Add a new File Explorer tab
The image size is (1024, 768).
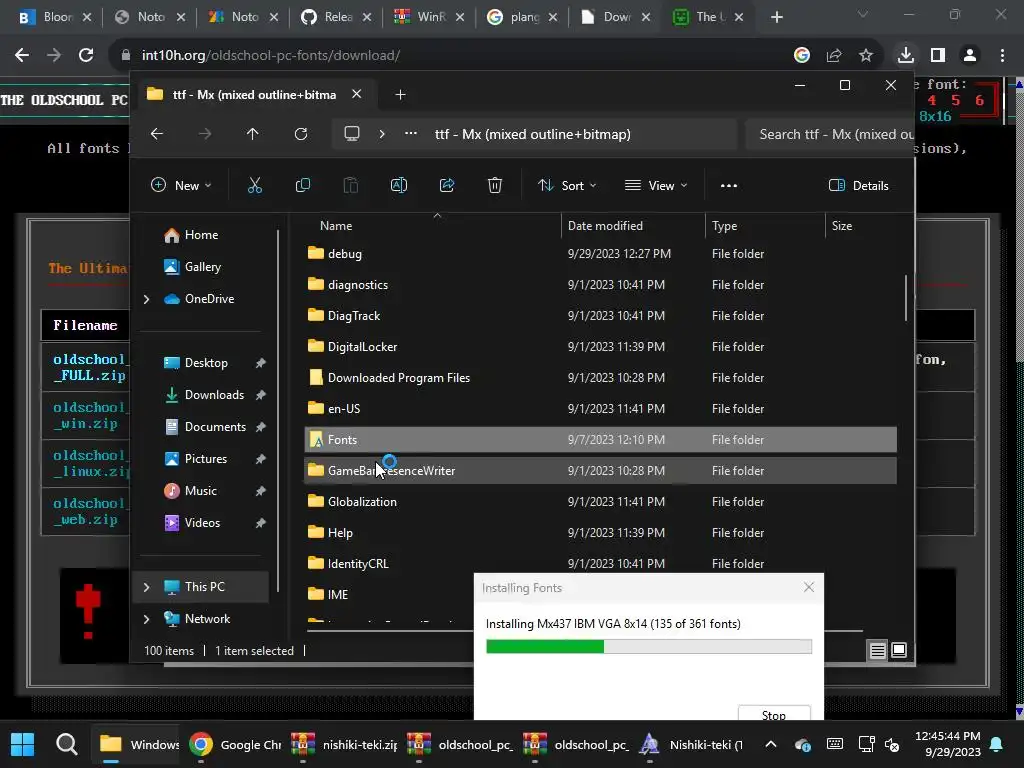[x=400, y=95]
